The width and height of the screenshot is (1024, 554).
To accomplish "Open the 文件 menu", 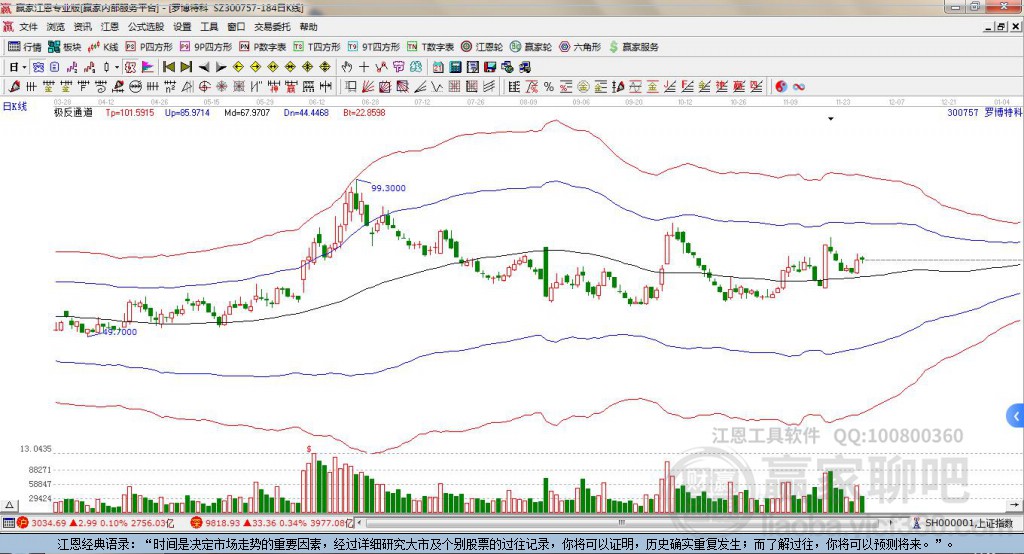I will [28, 27].
